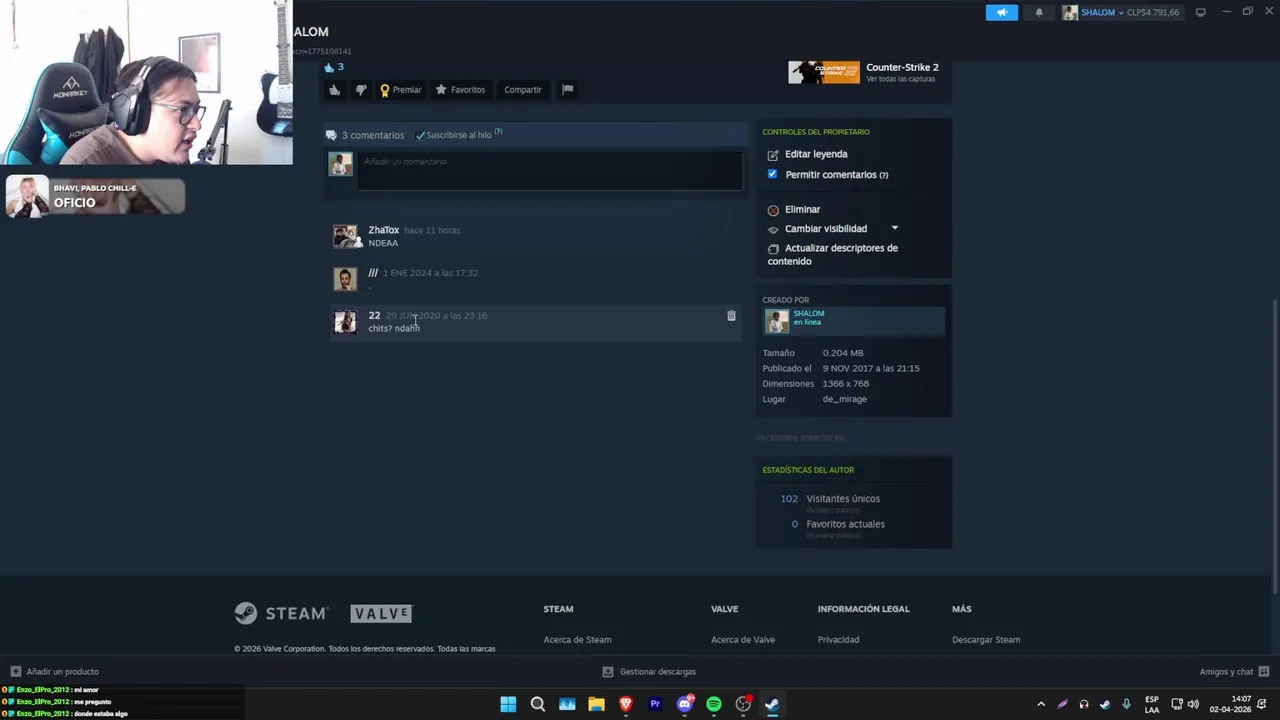
Task: Click the subscribe help question mark
Action: (498, 132)
